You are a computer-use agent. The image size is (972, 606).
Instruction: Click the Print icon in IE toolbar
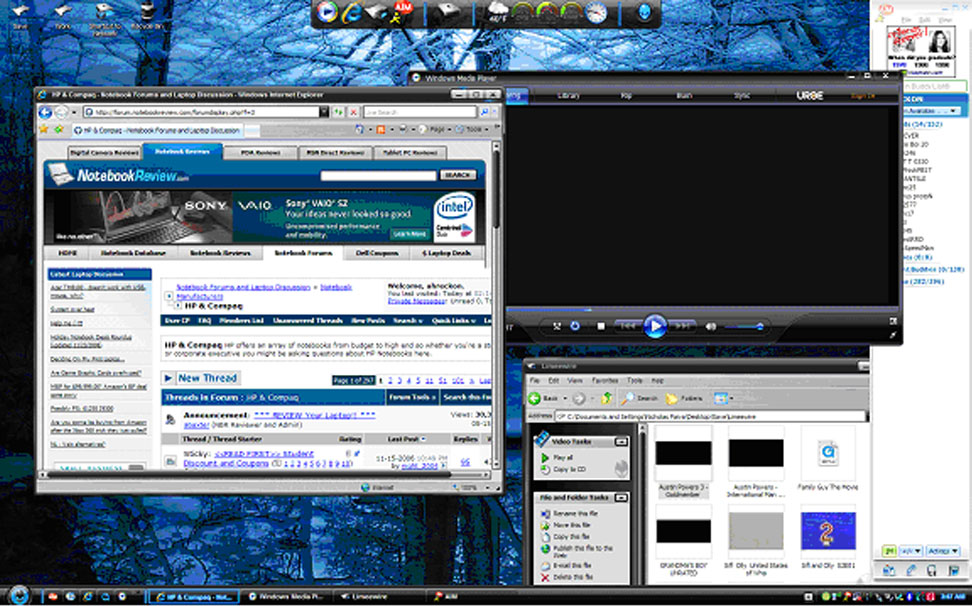402,130
